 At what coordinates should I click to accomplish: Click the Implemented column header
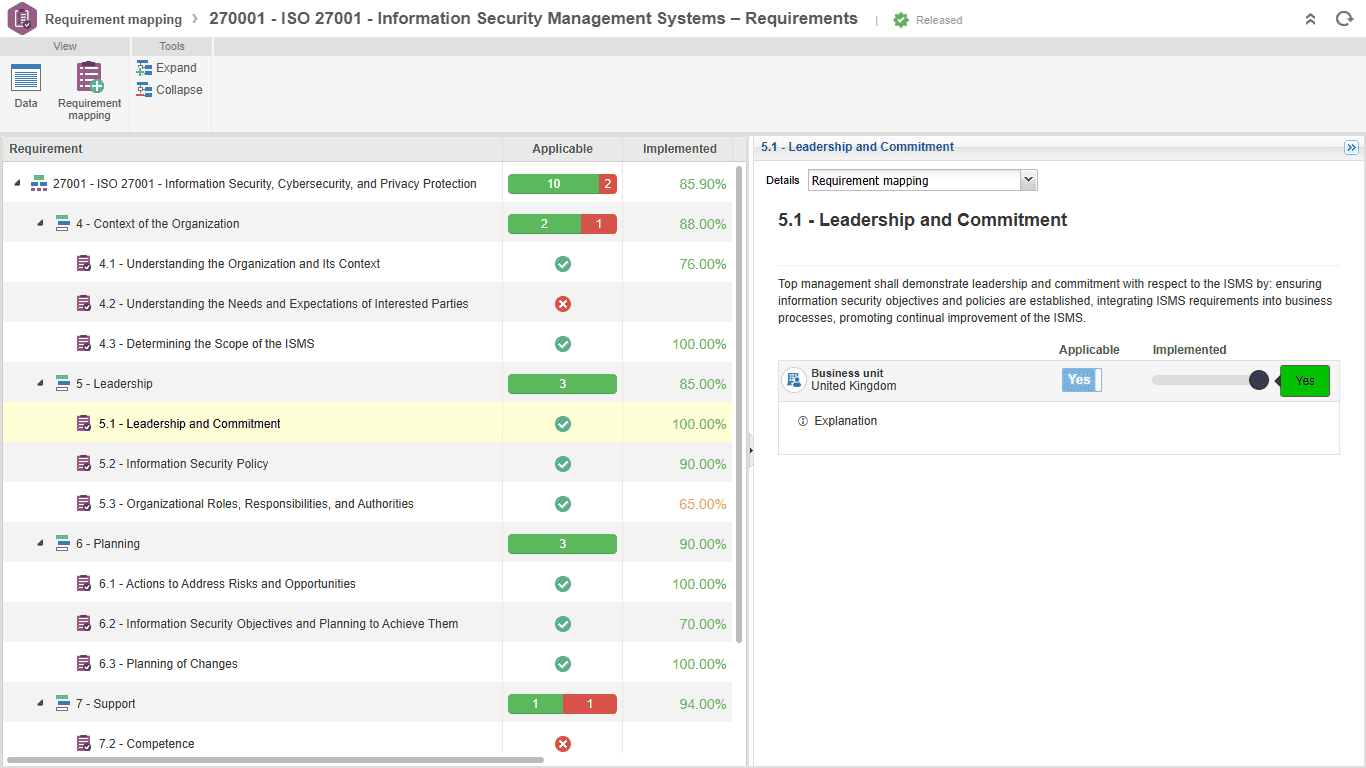pyautogui.click(x=680, y=149)
